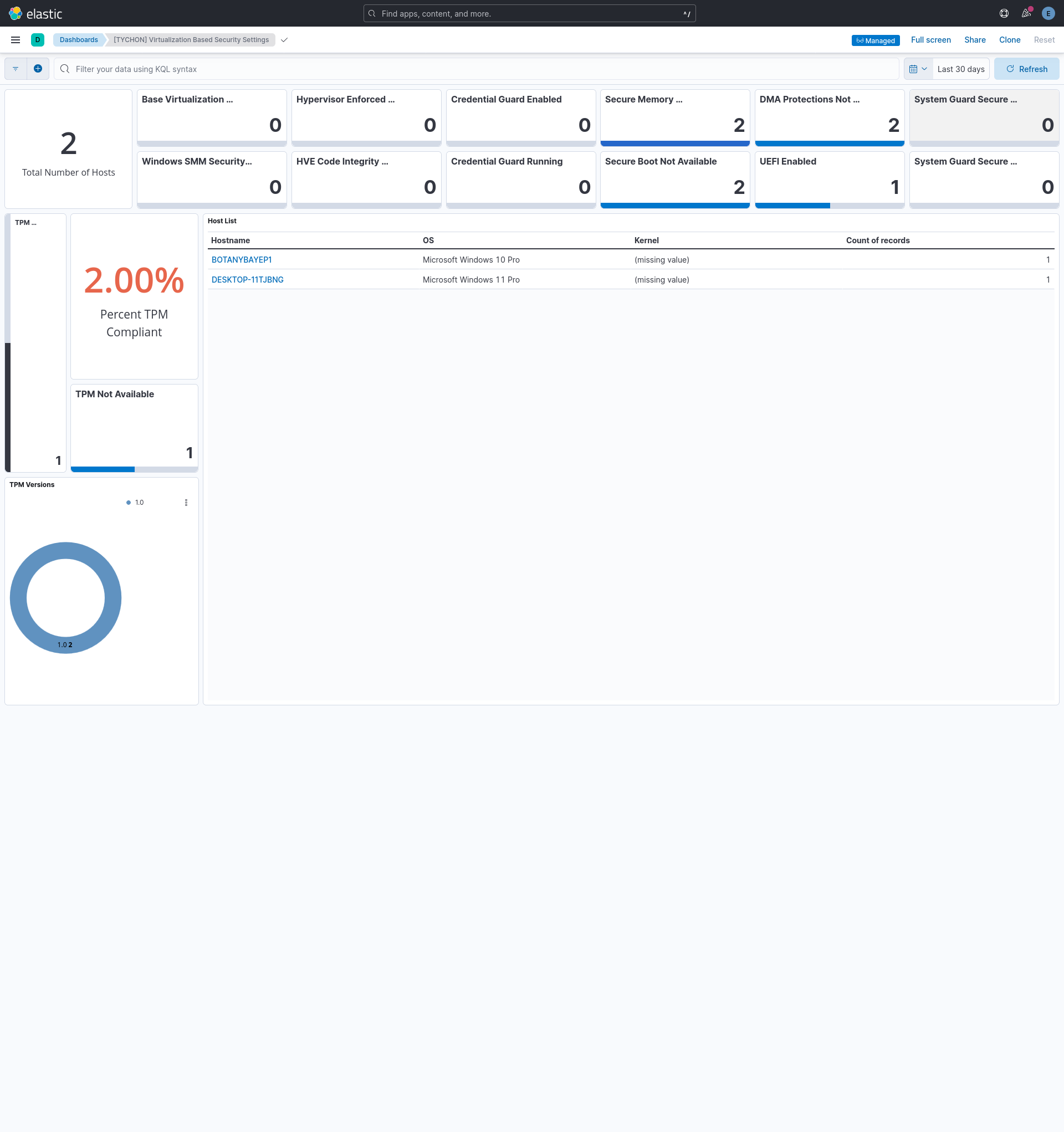
Task: Toggle the 1.0 legend item
Action: [x=135, y=502]
